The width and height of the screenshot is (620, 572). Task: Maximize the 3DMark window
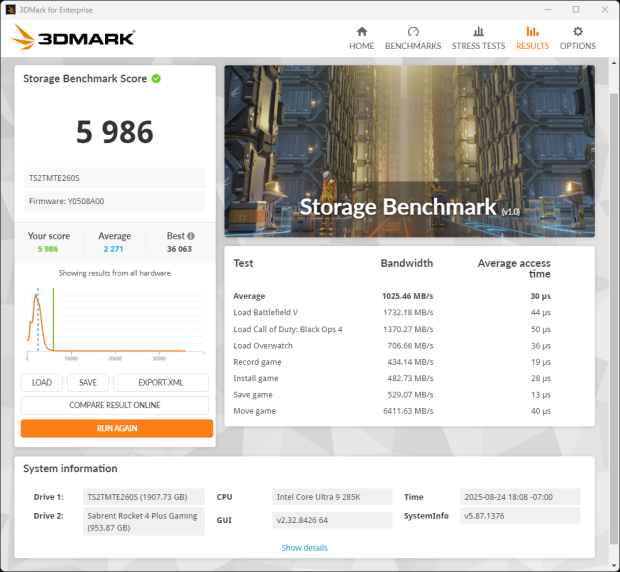576,9
